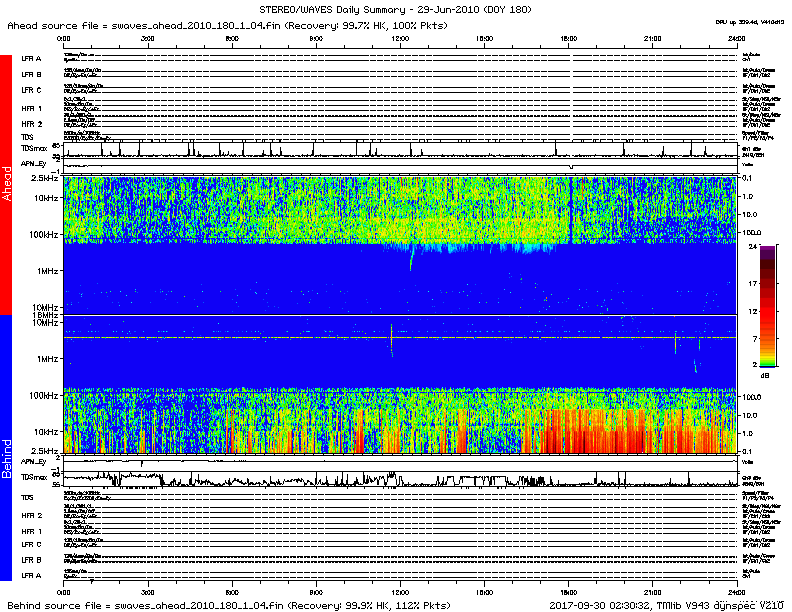792x612 pixels.
Task: Click the 16MHz frequency axis label
Action: 44,315
